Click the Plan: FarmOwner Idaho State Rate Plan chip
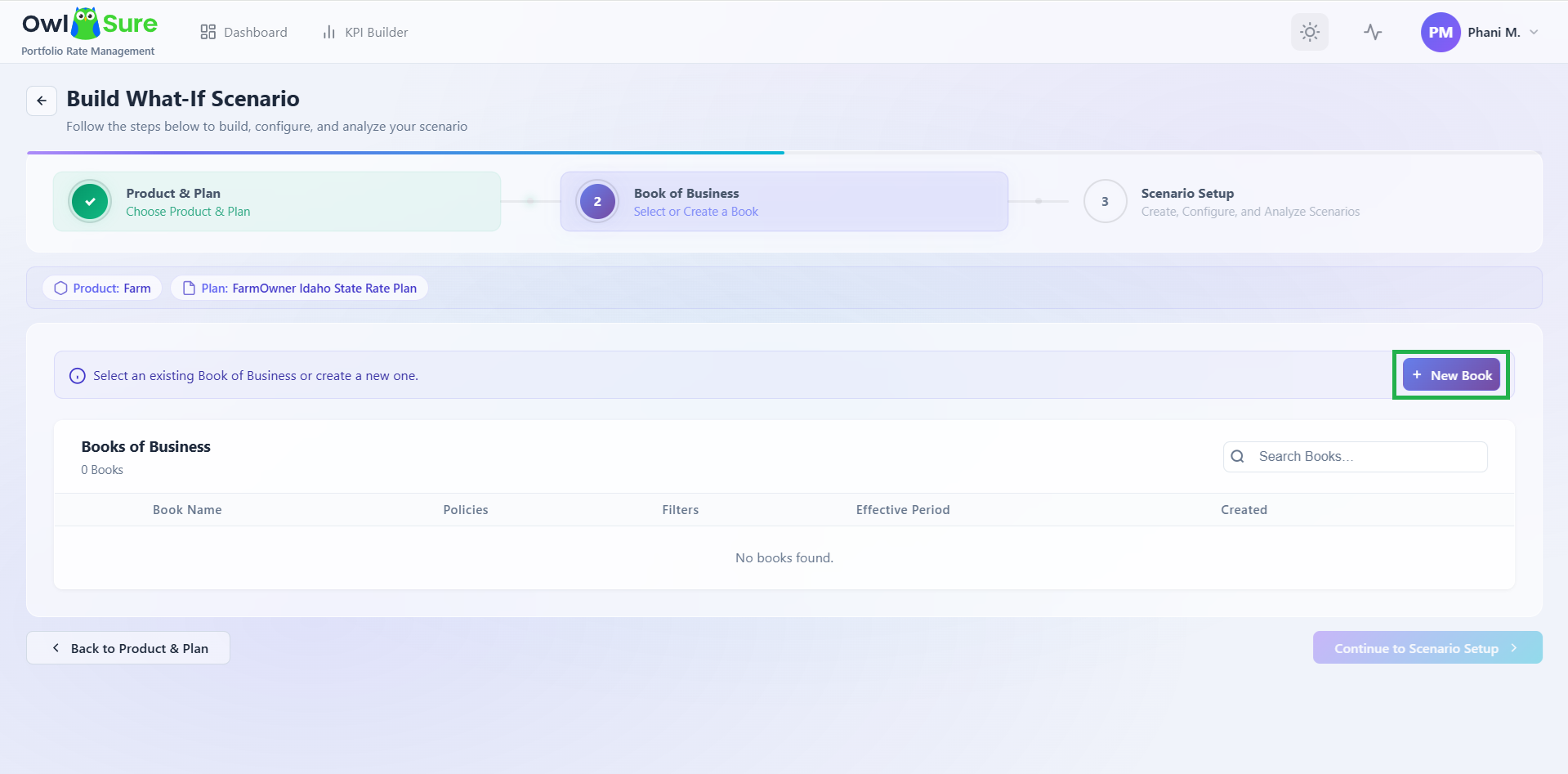The width and height of the screenshot is (1568, 774). point(299,288)
